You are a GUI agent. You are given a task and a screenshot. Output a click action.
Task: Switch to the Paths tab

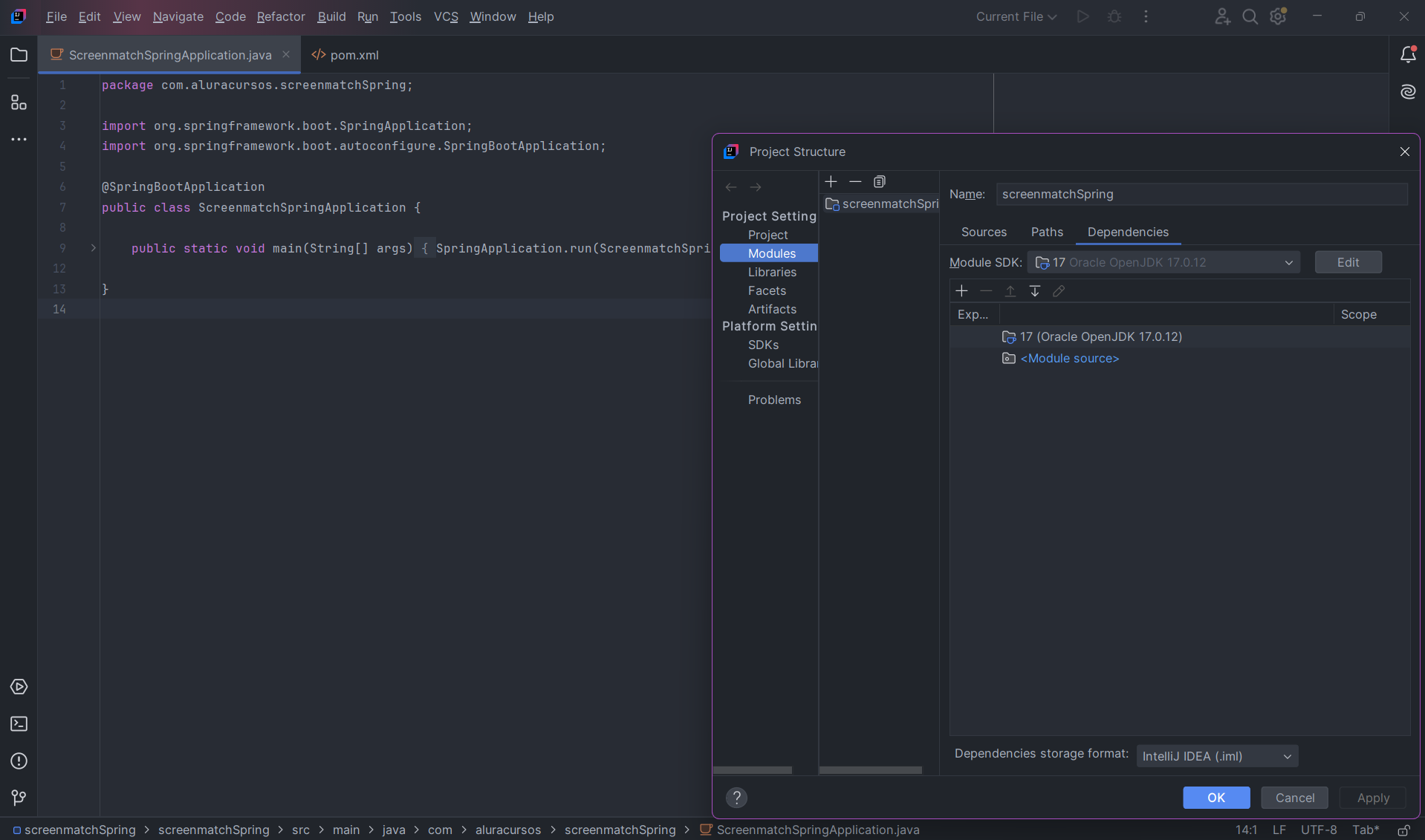coord(1047,232)
